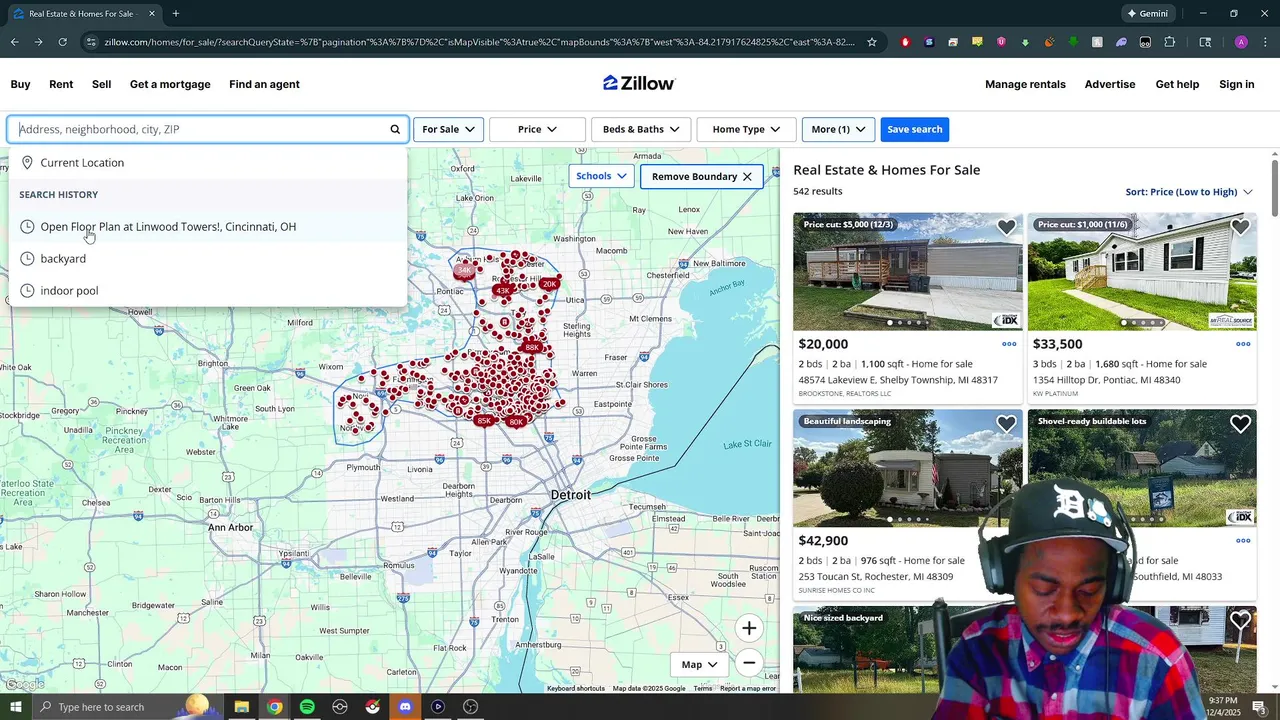Open Chrome from the taskbar
This screenshot has height=720, width=1280.
(x=274, y=707)
